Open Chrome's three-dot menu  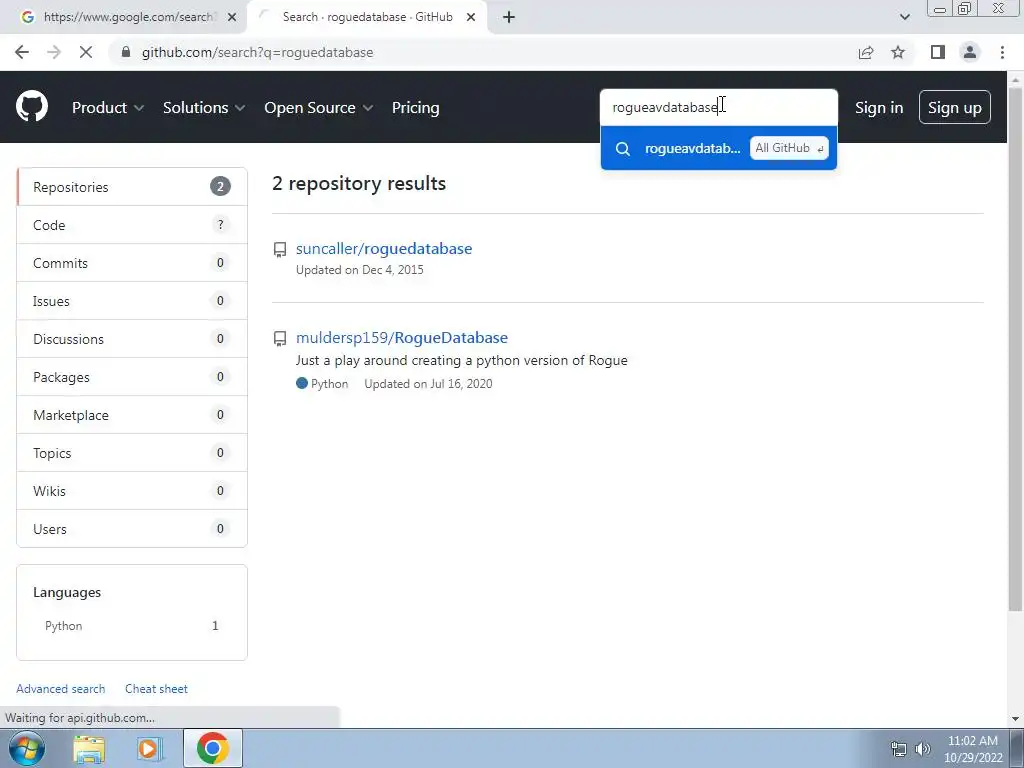coord(1002,52)
